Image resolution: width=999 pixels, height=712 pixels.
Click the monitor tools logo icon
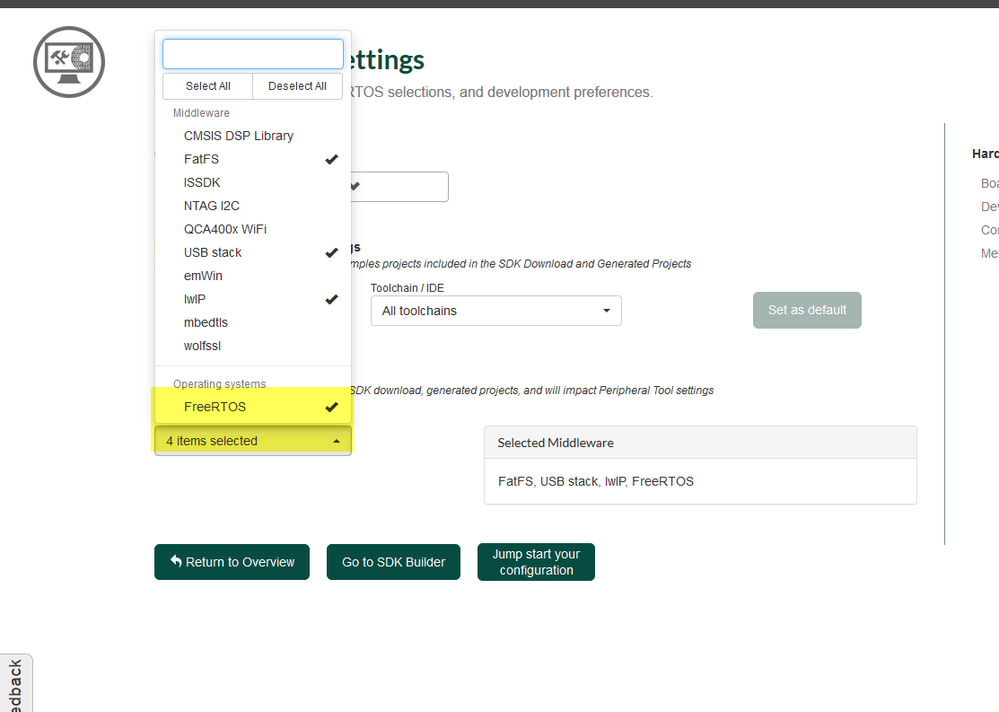[69, 62]
